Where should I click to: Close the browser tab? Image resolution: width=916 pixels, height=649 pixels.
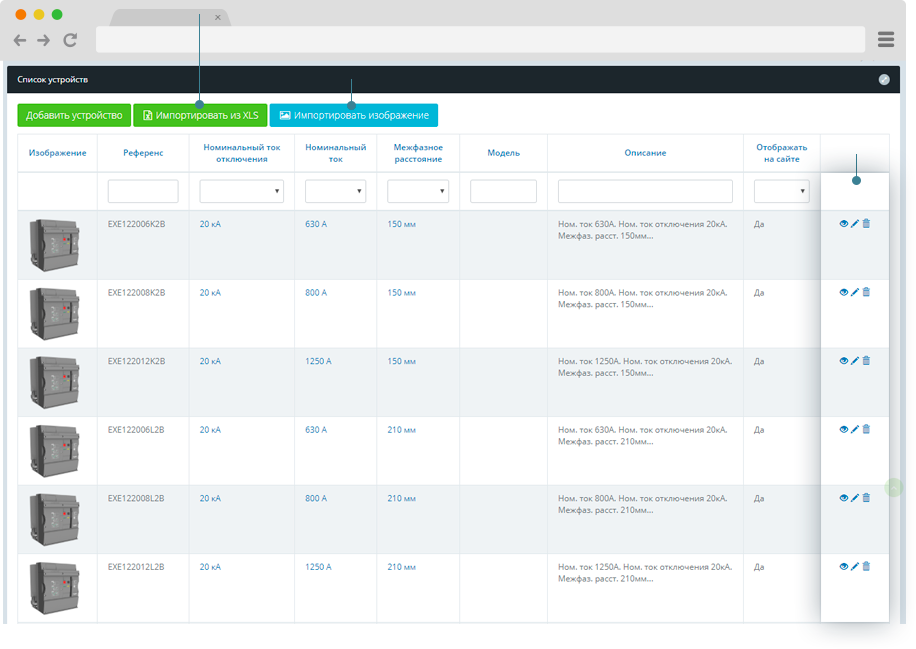click(x=218, y=18)
